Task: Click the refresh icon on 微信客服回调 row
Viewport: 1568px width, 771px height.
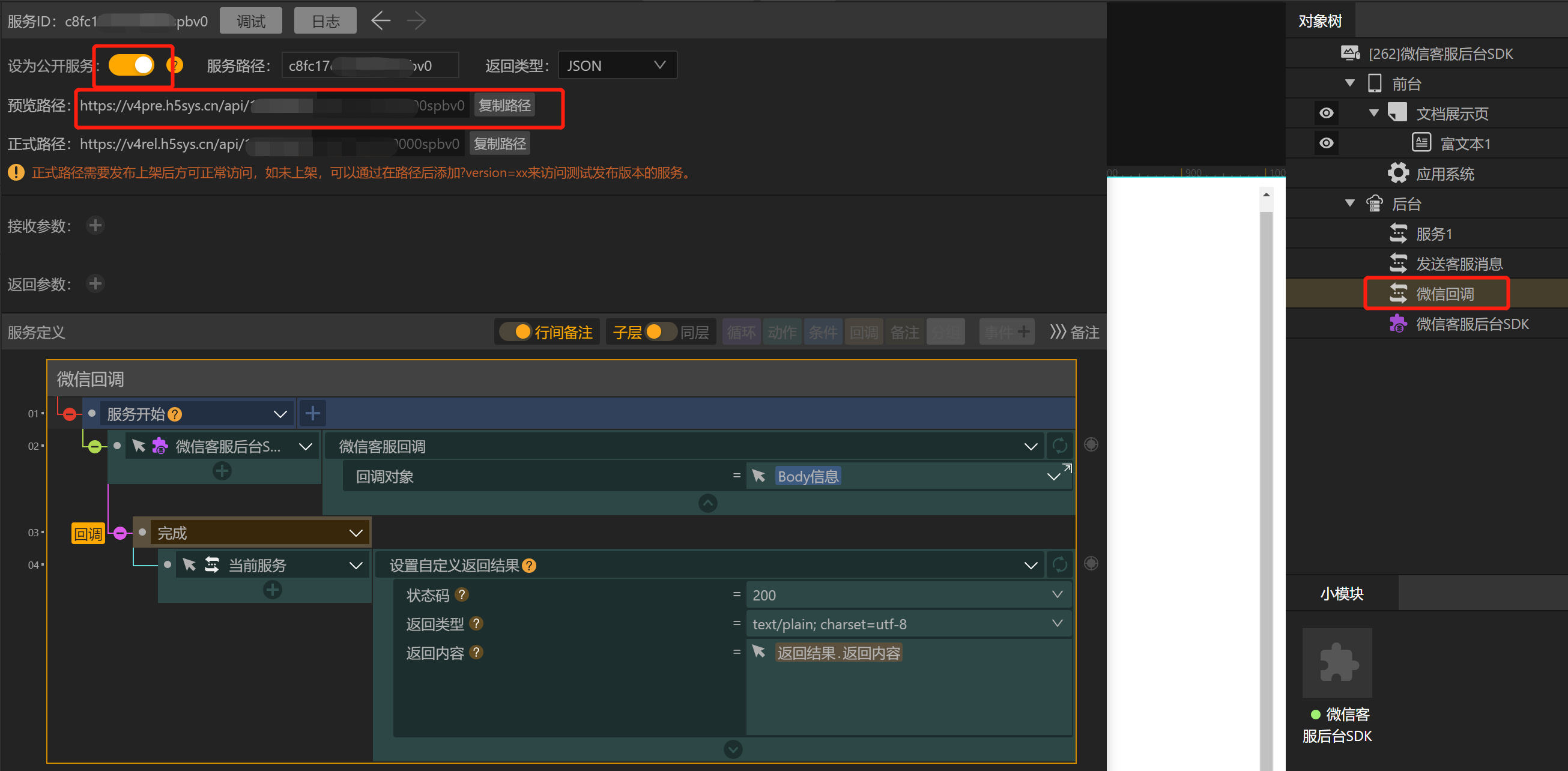Action: pos(1060,446)
